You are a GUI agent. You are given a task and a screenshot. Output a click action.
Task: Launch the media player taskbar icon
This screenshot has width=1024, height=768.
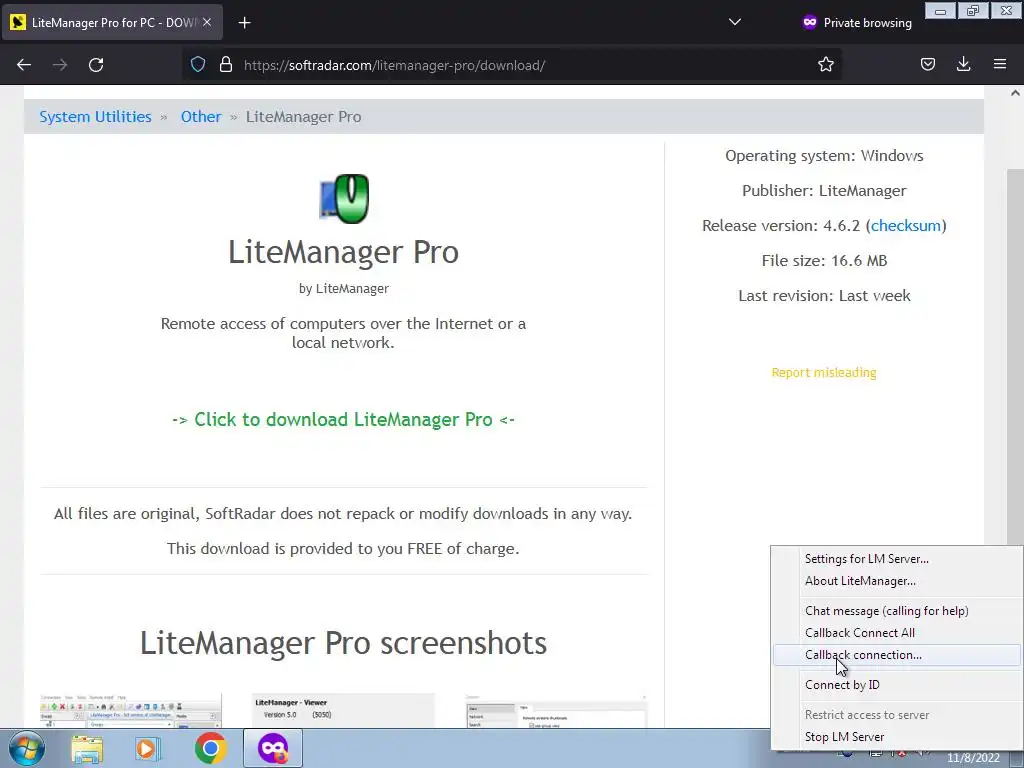pyautogui.click(x=148, y=748)
